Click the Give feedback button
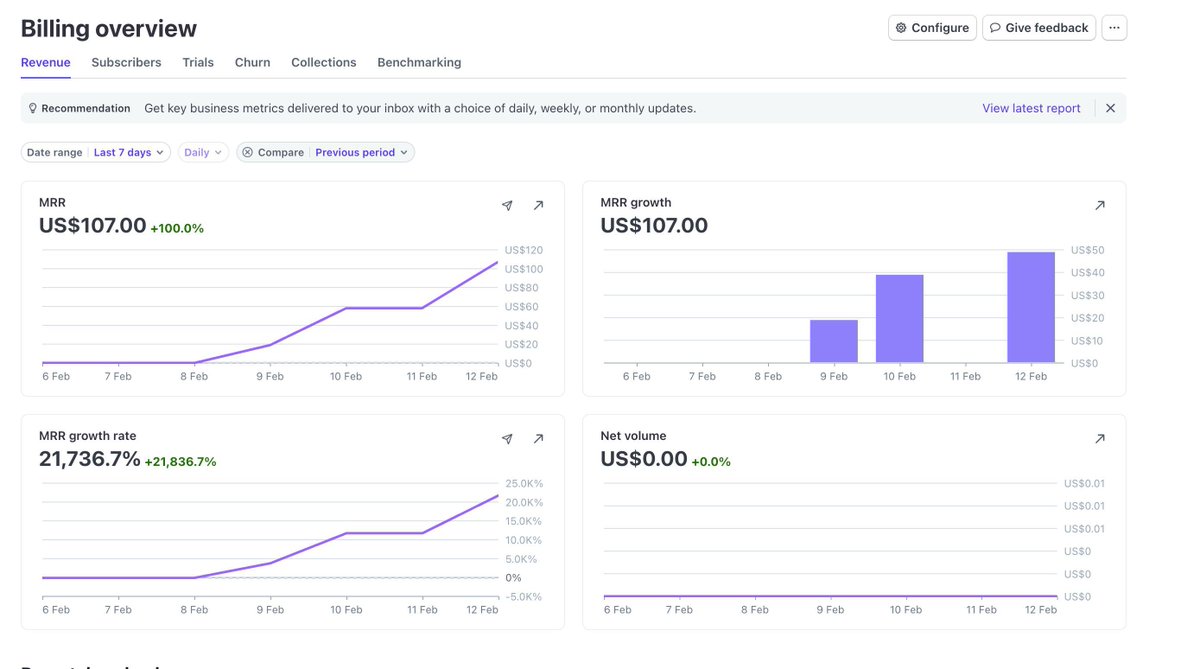This screenshot has width=1200, height=669. 1039,28
